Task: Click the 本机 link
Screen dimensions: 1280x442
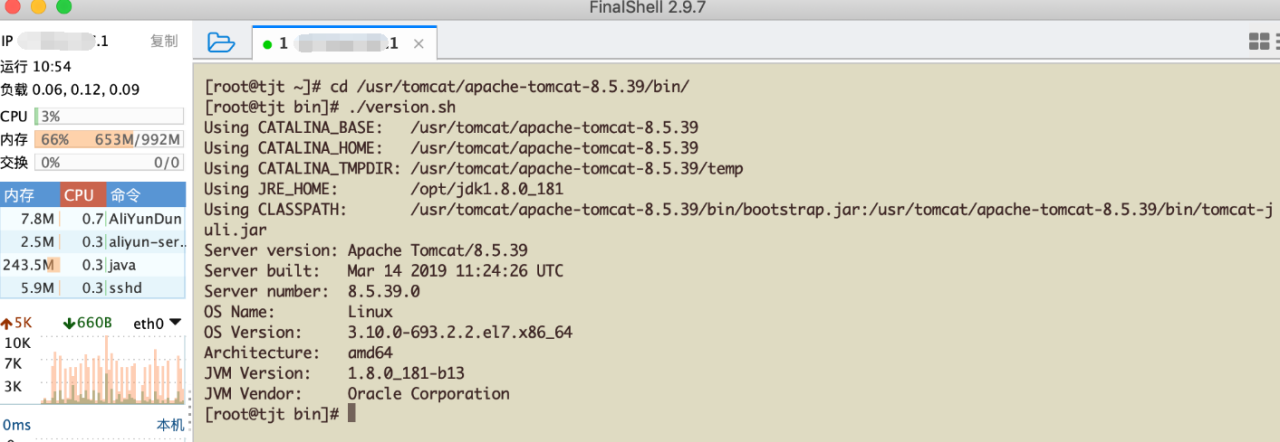Action: click(170, 425)
